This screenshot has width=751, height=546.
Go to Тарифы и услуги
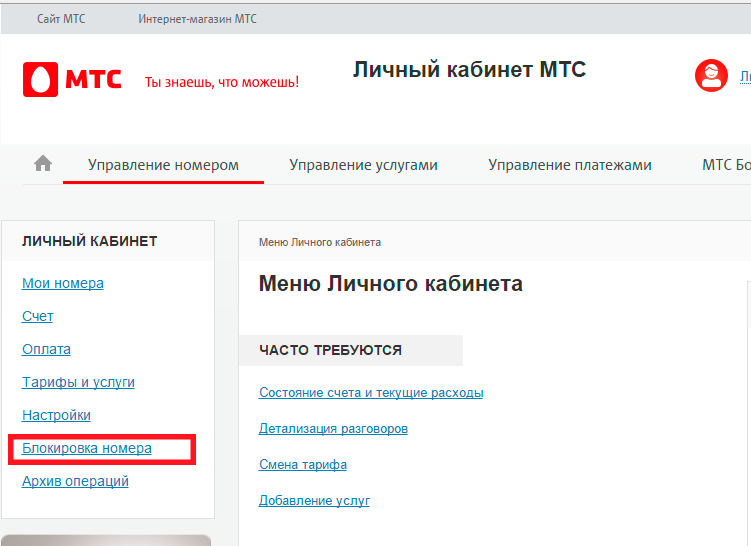[x=78, y=382]
